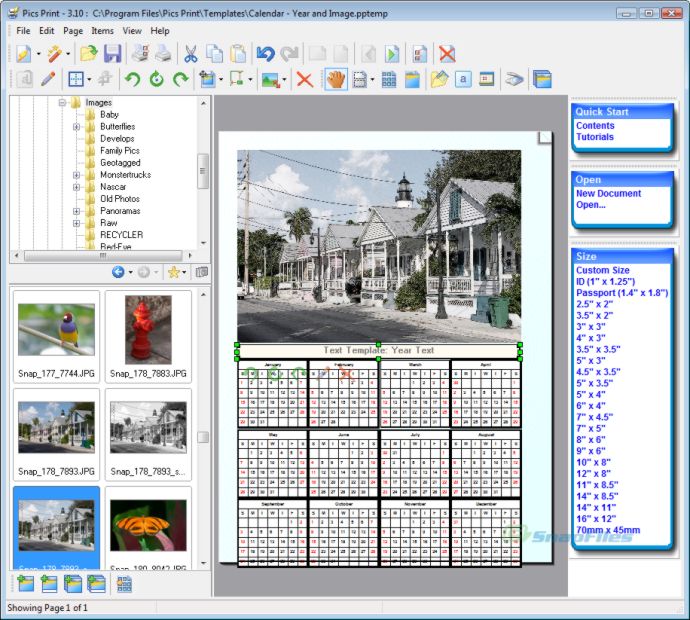Select the Family Pics folder
This screenshot has width=690, height=620.
tap(119, 150)
